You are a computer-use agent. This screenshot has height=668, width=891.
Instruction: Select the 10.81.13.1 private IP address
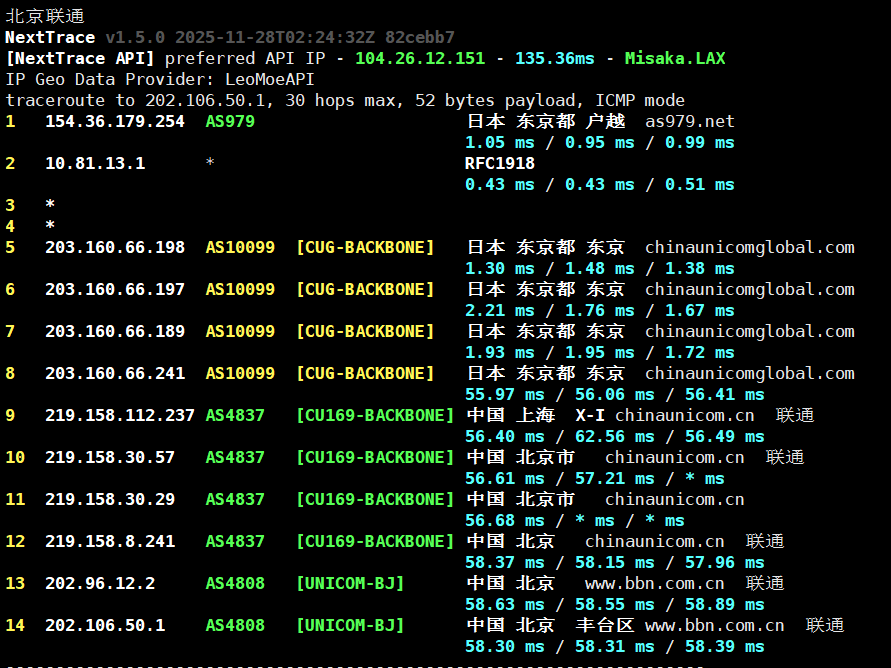coord(95,163)
